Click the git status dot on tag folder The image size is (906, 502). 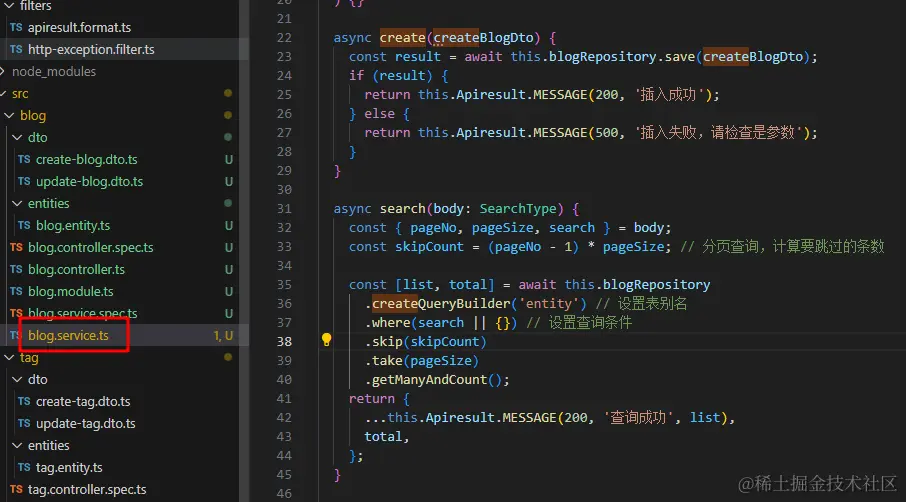click(228, 357)
